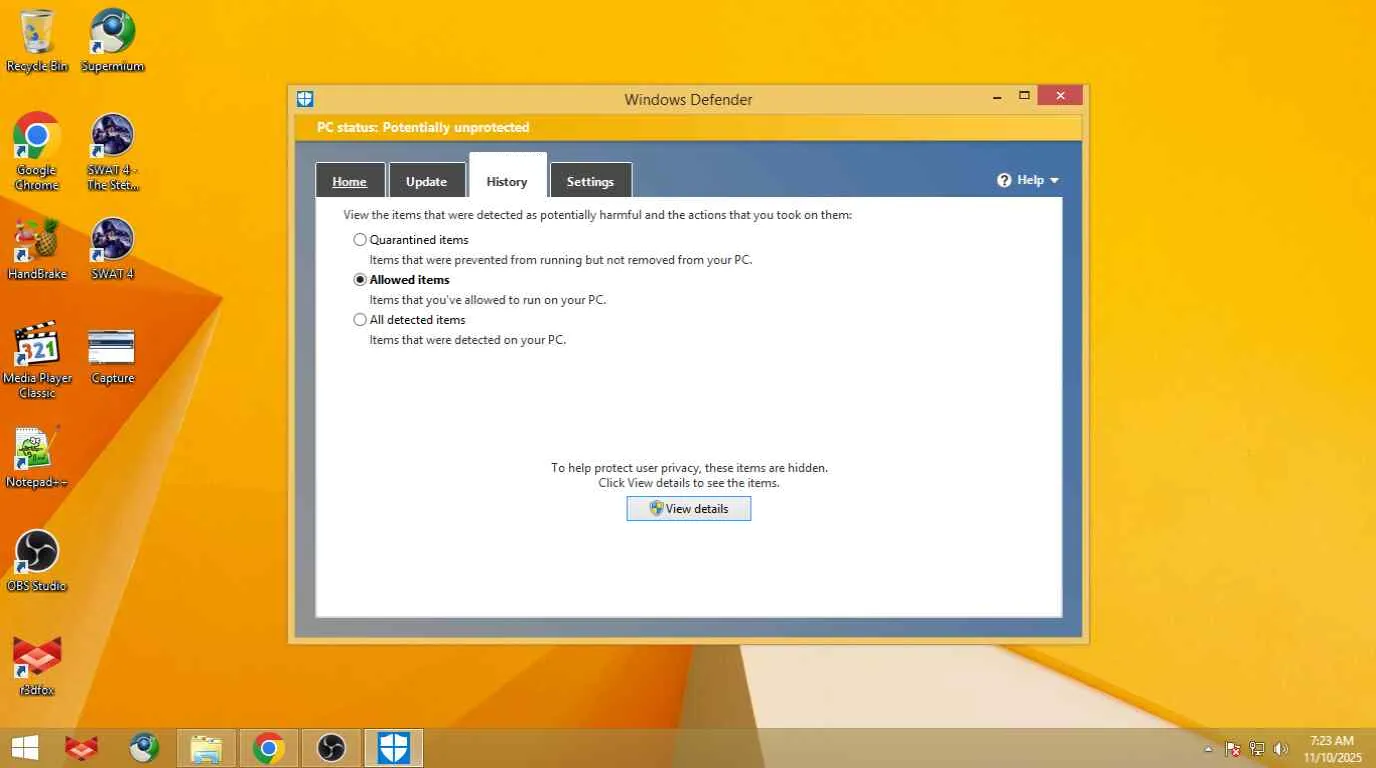
Task: Click the r3dfox taskbar icon
Action: point(82,748)
